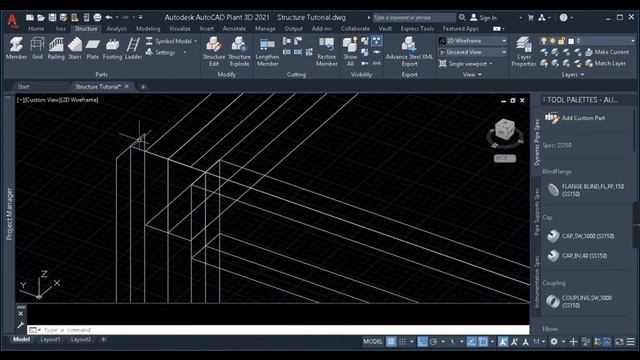The height and width of the screenshot is (360, 640).
Task: Click Make Current layer button
Action: (607, 52)
